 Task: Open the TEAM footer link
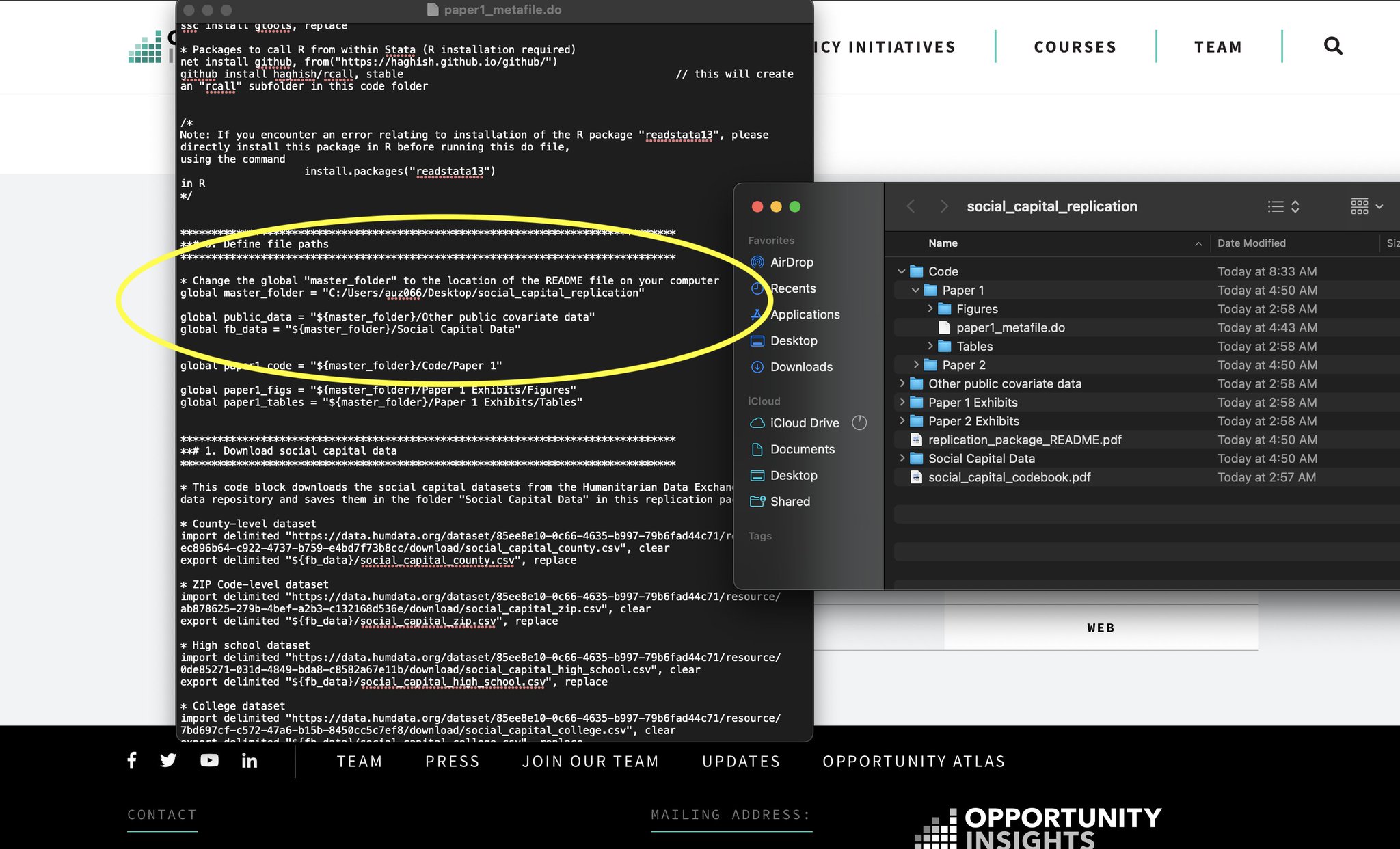click(x=360, y=762)
